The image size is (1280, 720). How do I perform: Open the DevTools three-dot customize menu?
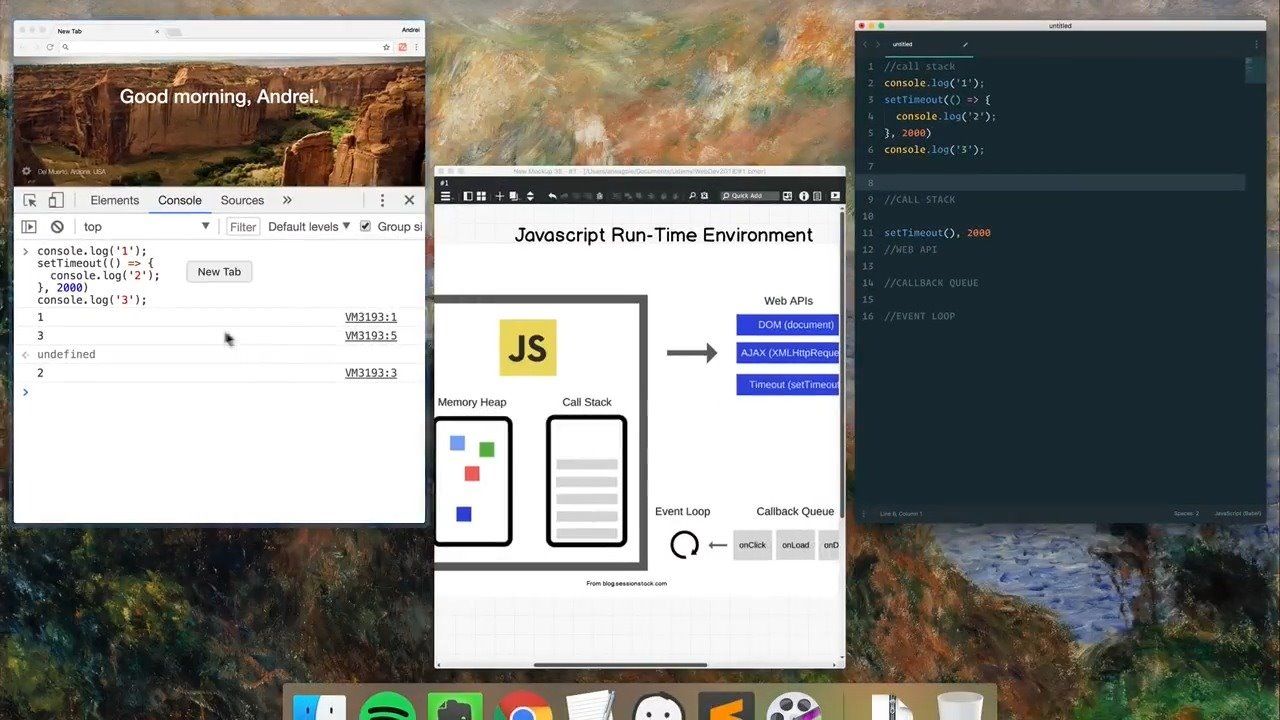382,200
